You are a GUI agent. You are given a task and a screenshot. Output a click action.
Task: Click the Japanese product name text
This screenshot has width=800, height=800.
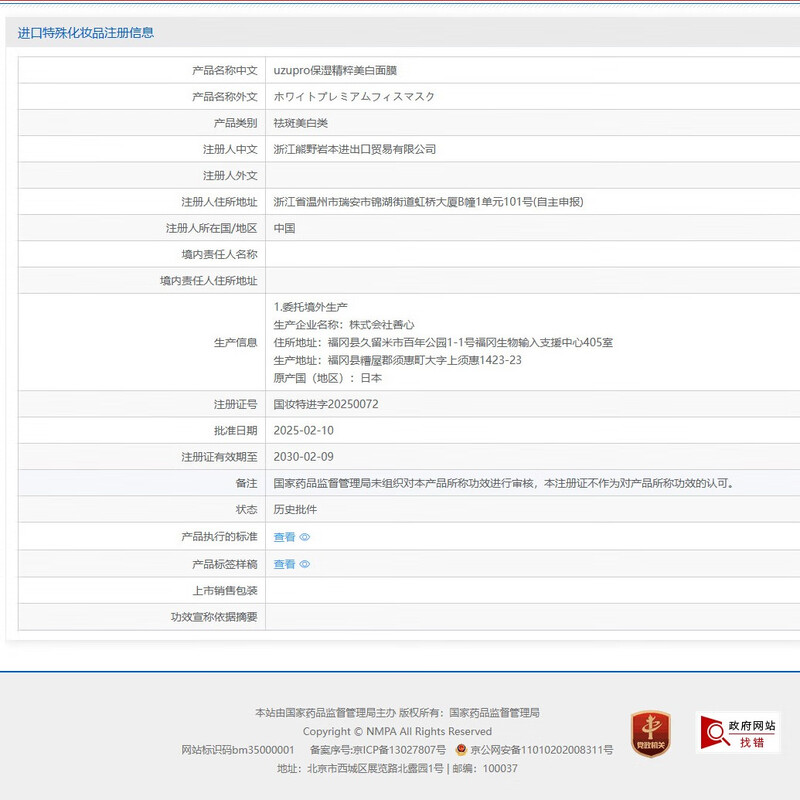[354, 97]
